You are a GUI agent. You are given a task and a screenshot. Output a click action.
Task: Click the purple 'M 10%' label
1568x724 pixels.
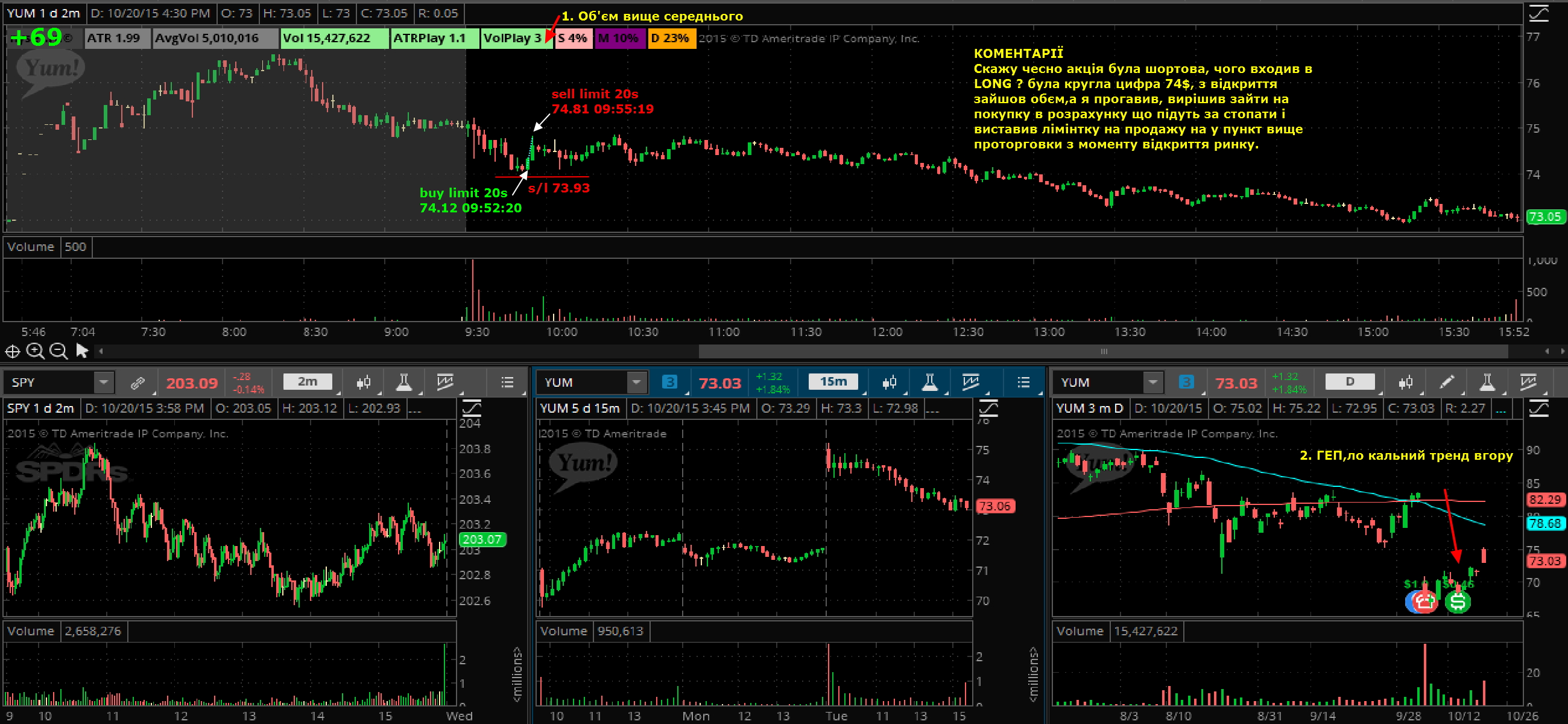tap(619, 39)
